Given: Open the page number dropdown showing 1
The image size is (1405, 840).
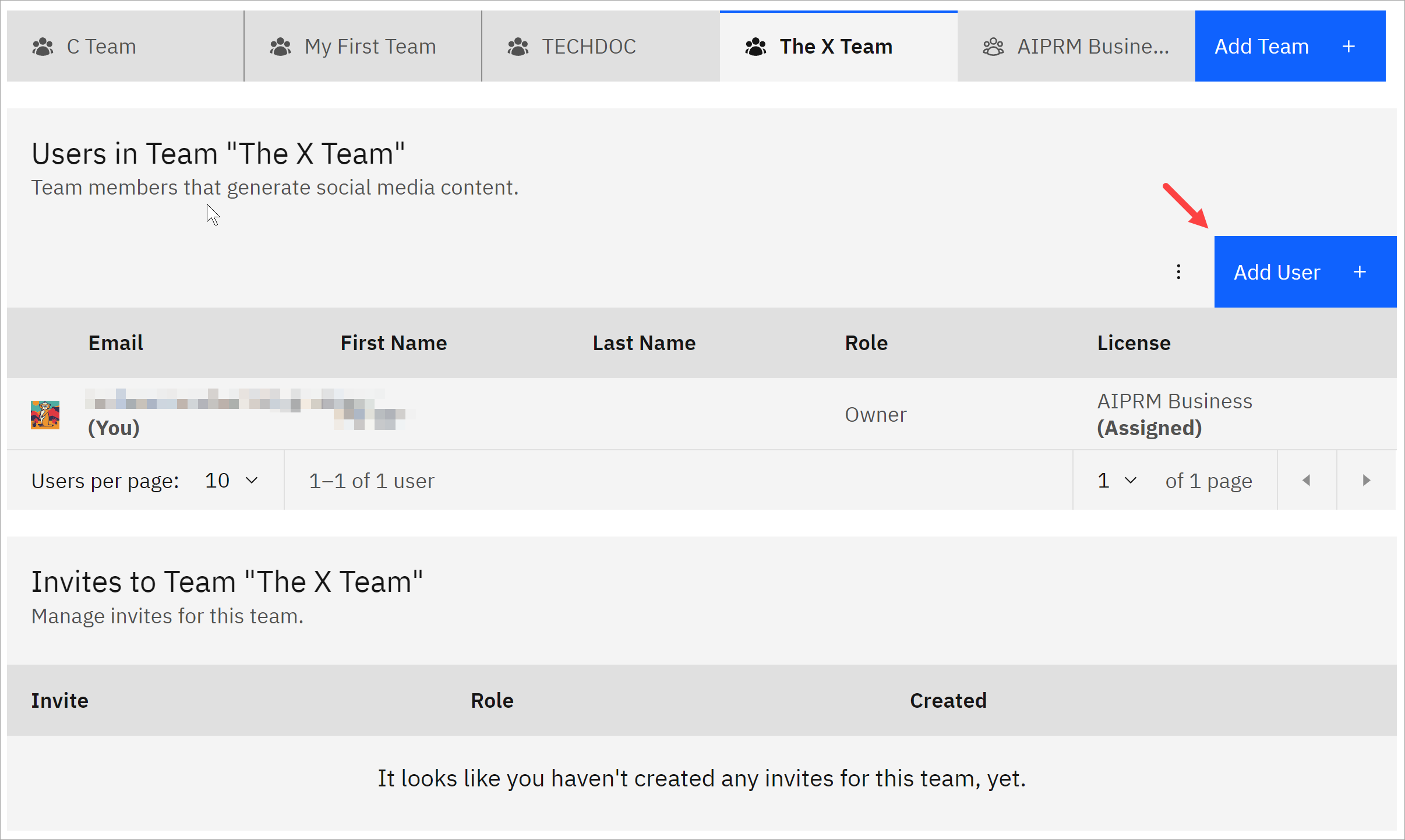Looking at the screenshot, I should click(x=1114, y=480).
